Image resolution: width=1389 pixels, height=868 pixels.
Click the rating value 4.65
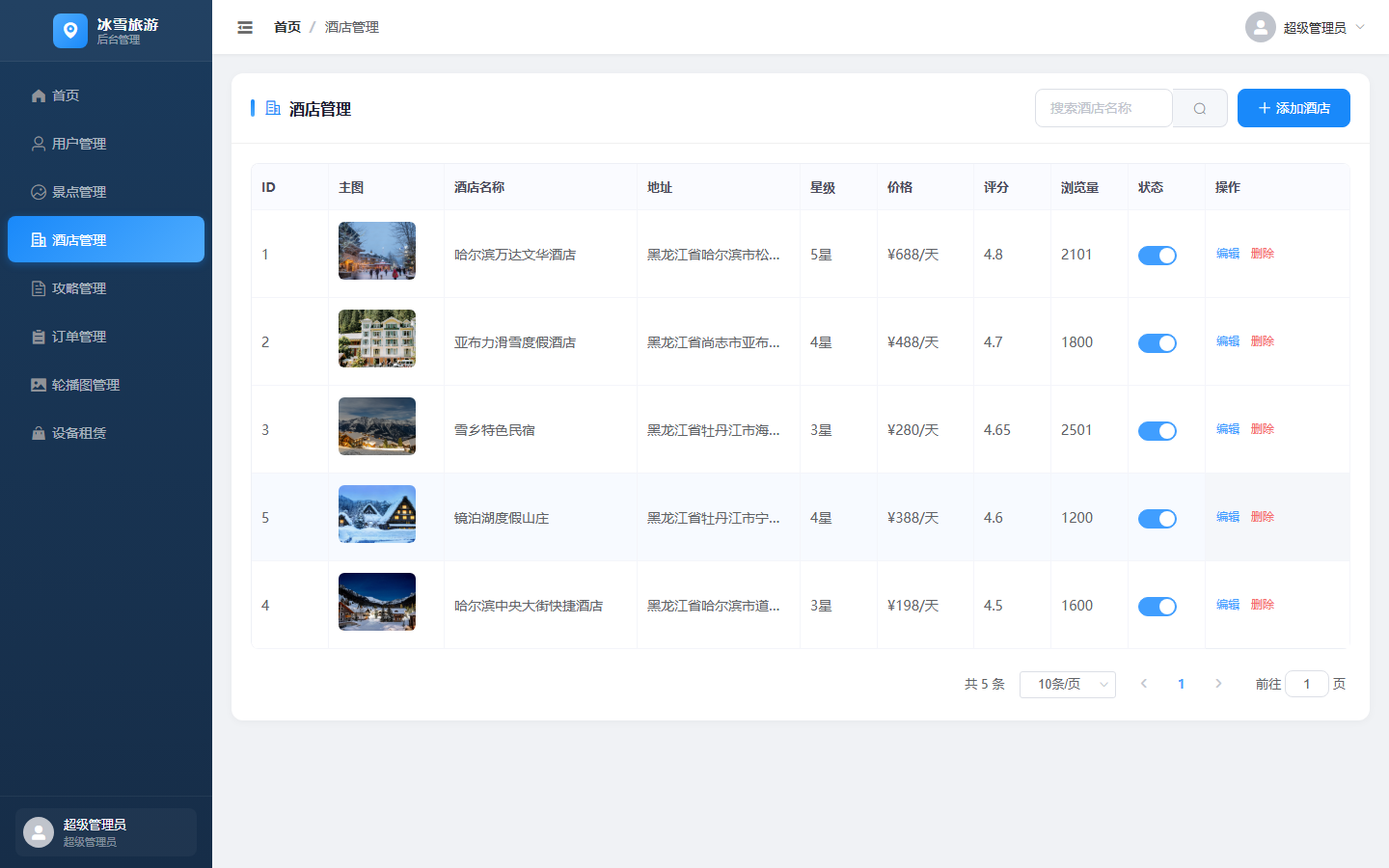tap(997, 430)
